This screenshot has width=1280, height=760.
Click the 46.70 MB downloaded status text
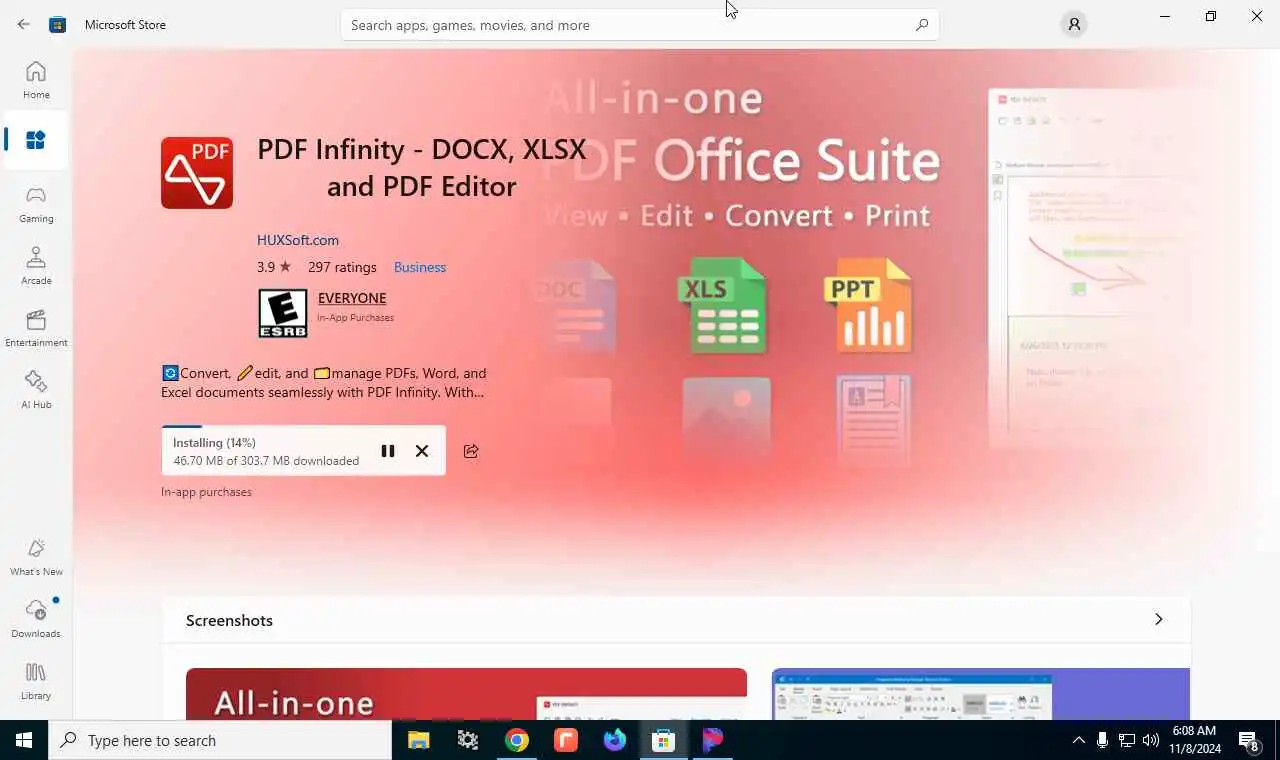[x=266, y=461]
